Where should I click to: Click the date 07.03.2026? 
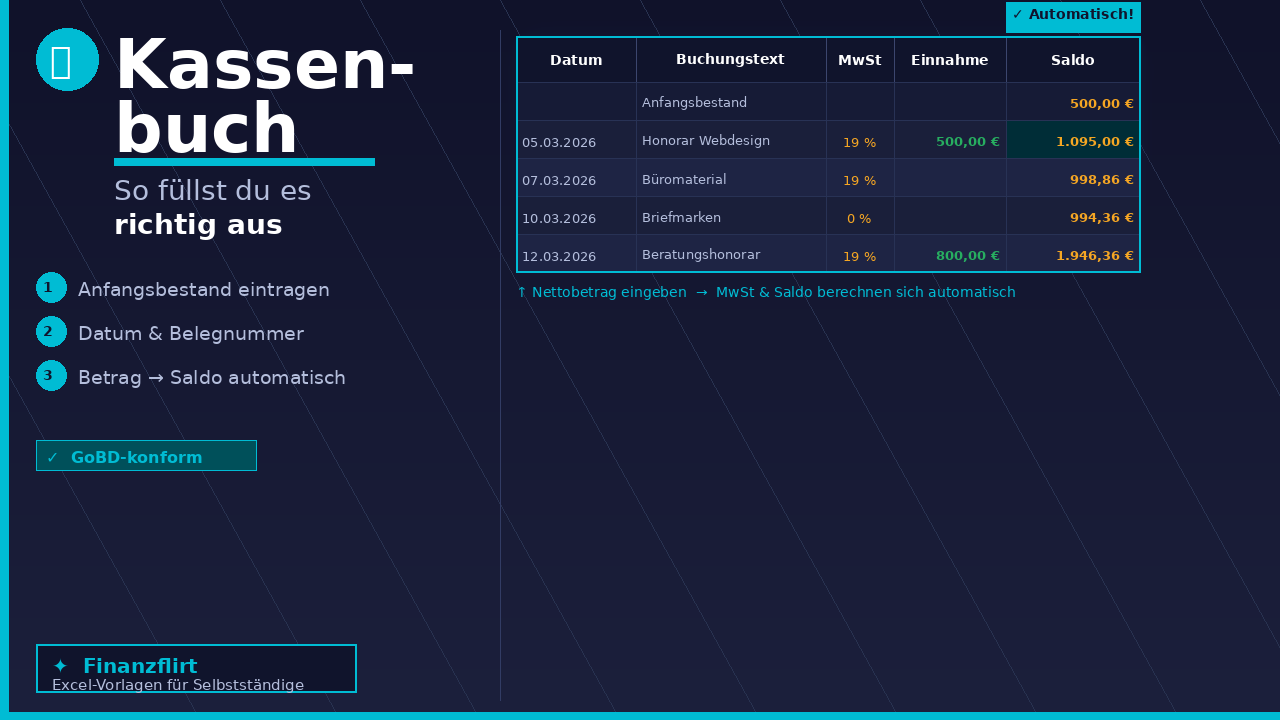point(559,181)
